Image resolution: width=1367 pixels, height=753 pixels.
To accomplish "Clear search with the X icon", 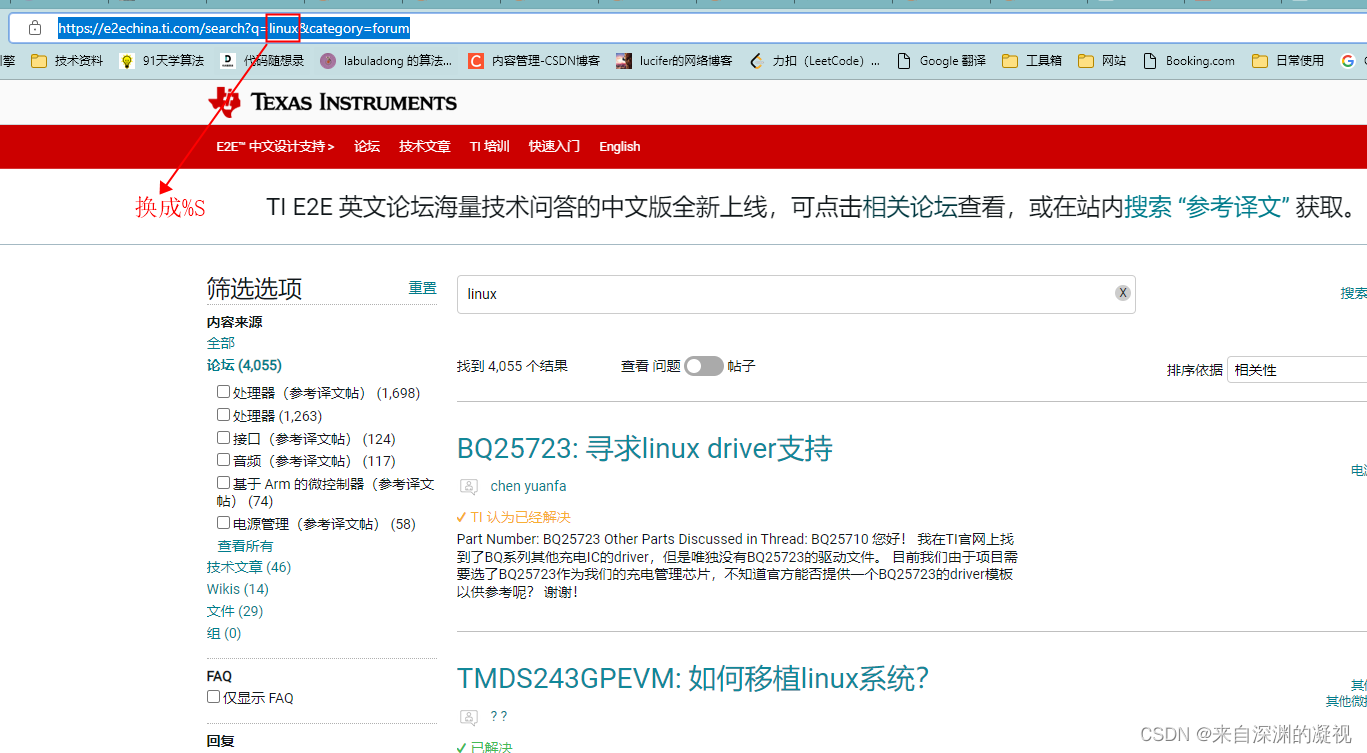I will (x=1123, y=293).
